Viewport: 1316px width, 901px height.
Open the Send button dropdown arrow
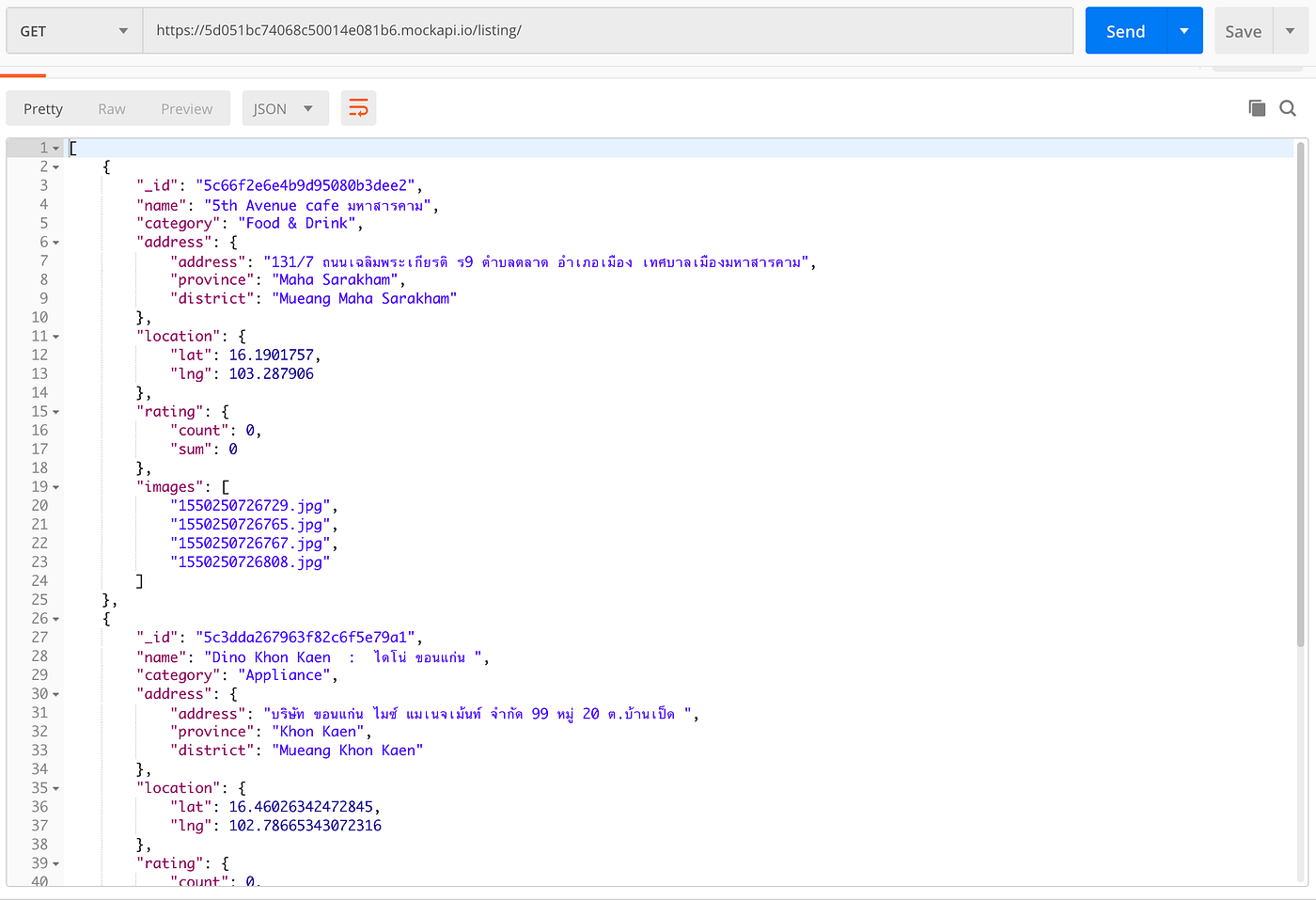tap(1184, 31)
